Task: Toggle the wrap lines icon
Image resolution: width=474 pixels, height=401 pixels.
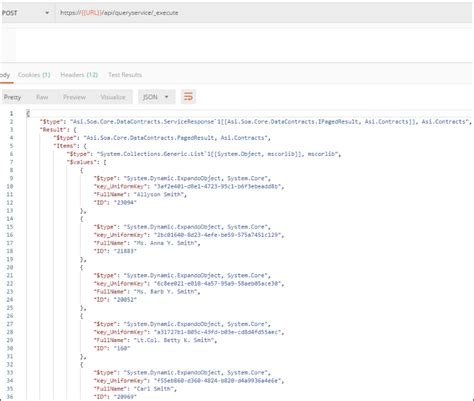Action: [188, 97]
